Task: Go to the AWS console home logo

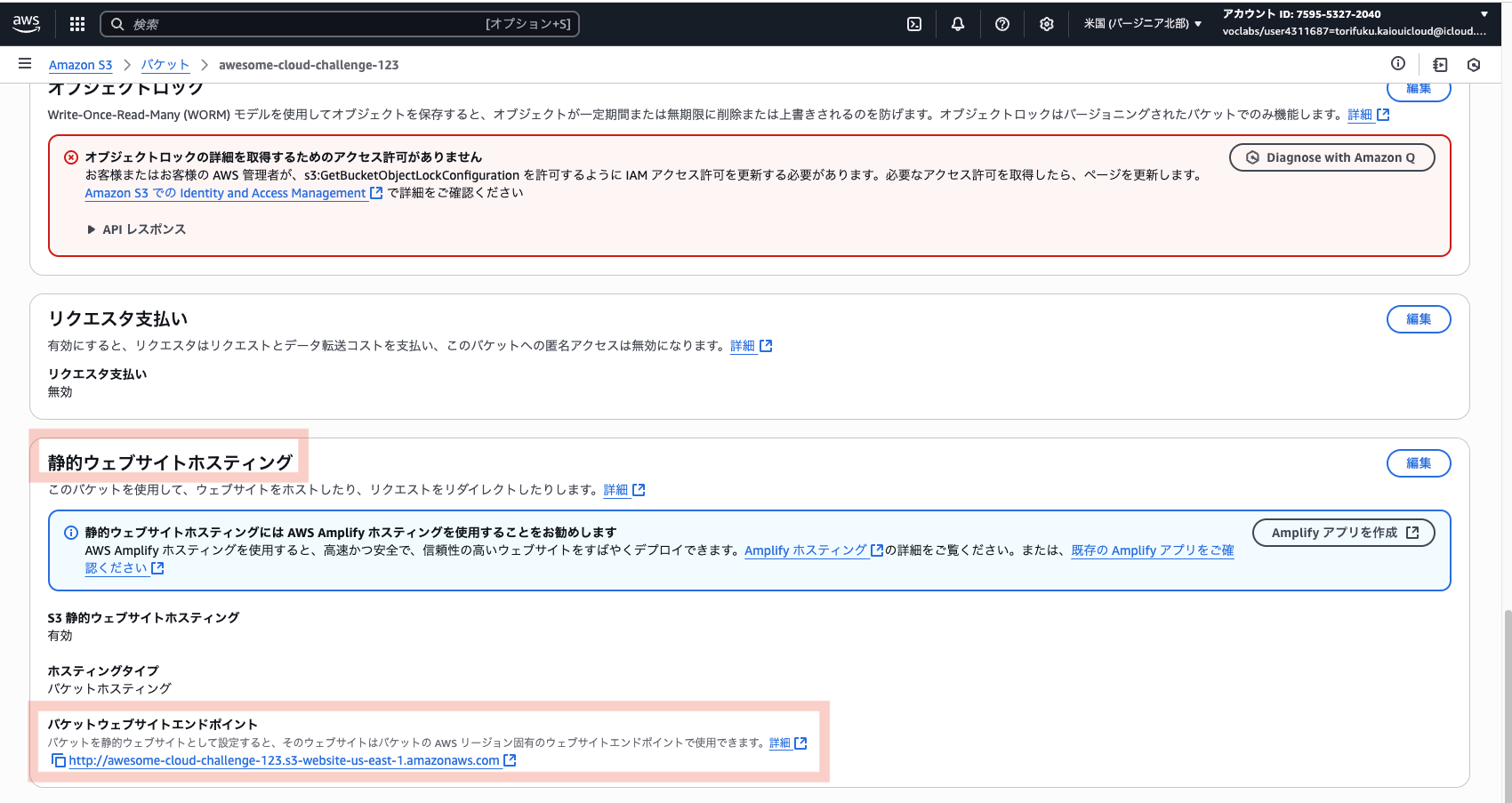Action: [x=27, y=24]
